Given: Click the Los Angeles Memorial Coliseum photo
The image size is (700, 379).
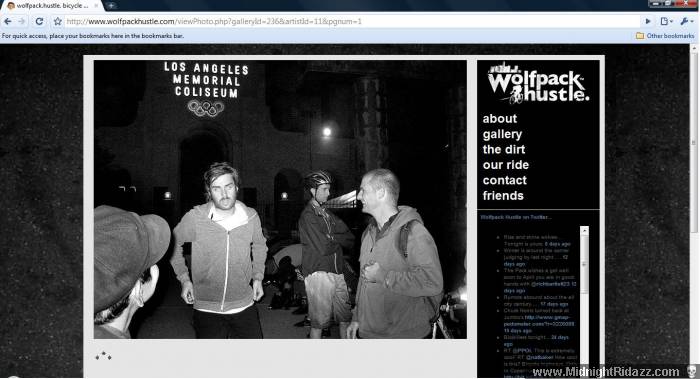Looking at the screenshot, I should click(280, 200).
